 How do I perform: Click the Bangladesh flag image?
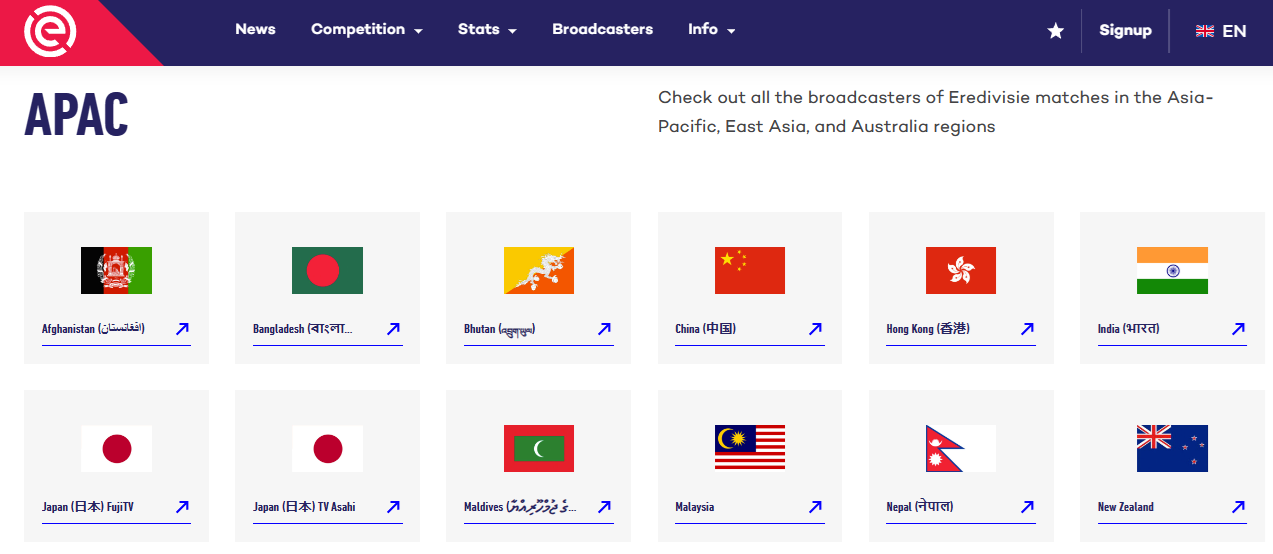pyautogui.click(x=327, y=270)
